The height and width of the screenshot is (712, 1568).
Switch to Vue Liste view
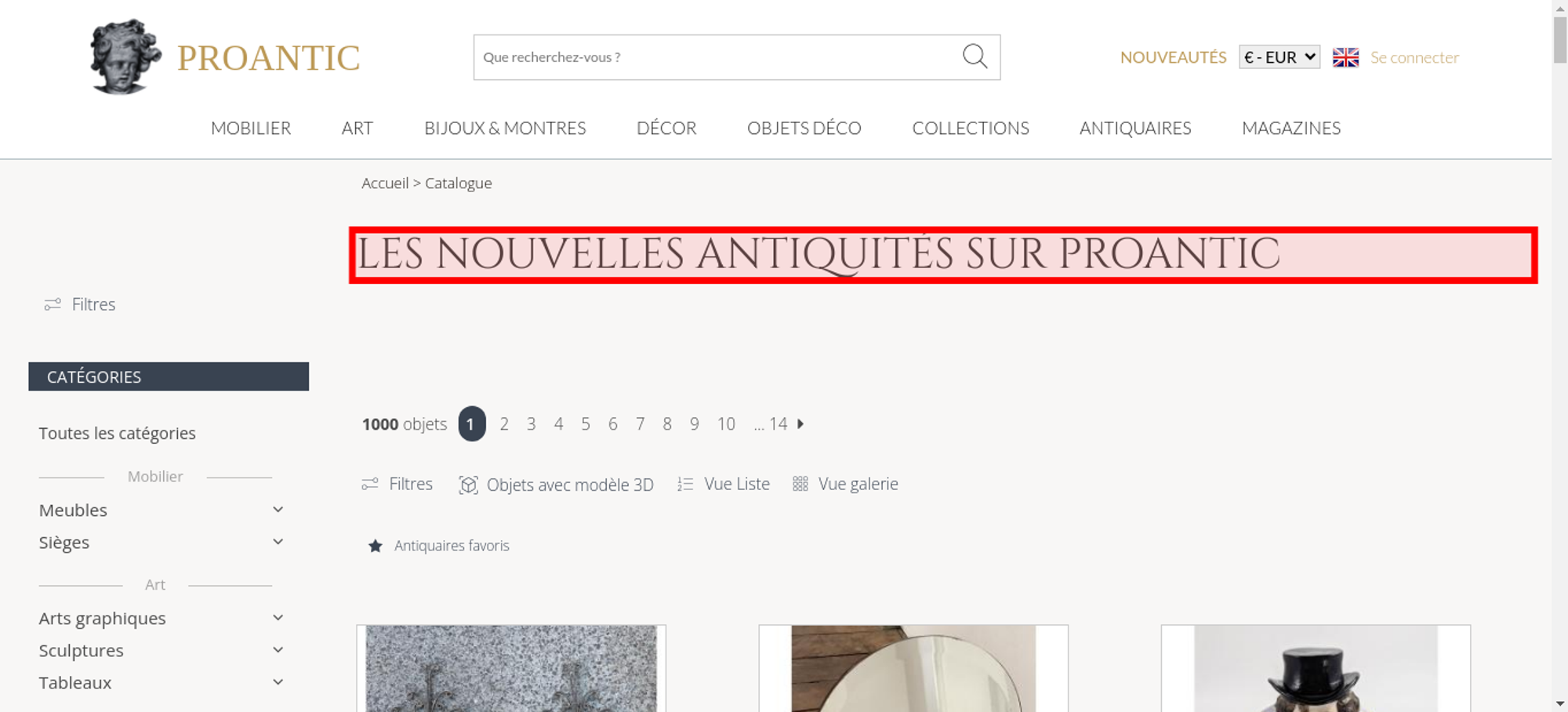(724, 484)
